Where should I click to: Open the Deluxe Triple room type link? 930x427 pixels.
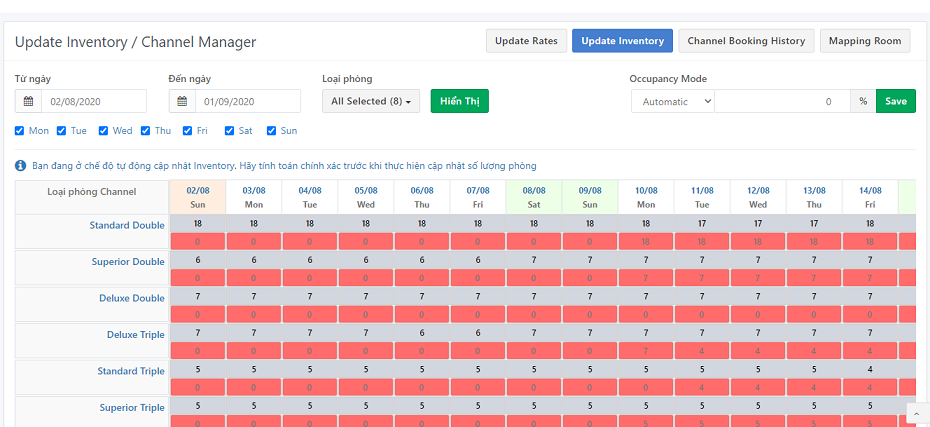(x=135, y=334)
